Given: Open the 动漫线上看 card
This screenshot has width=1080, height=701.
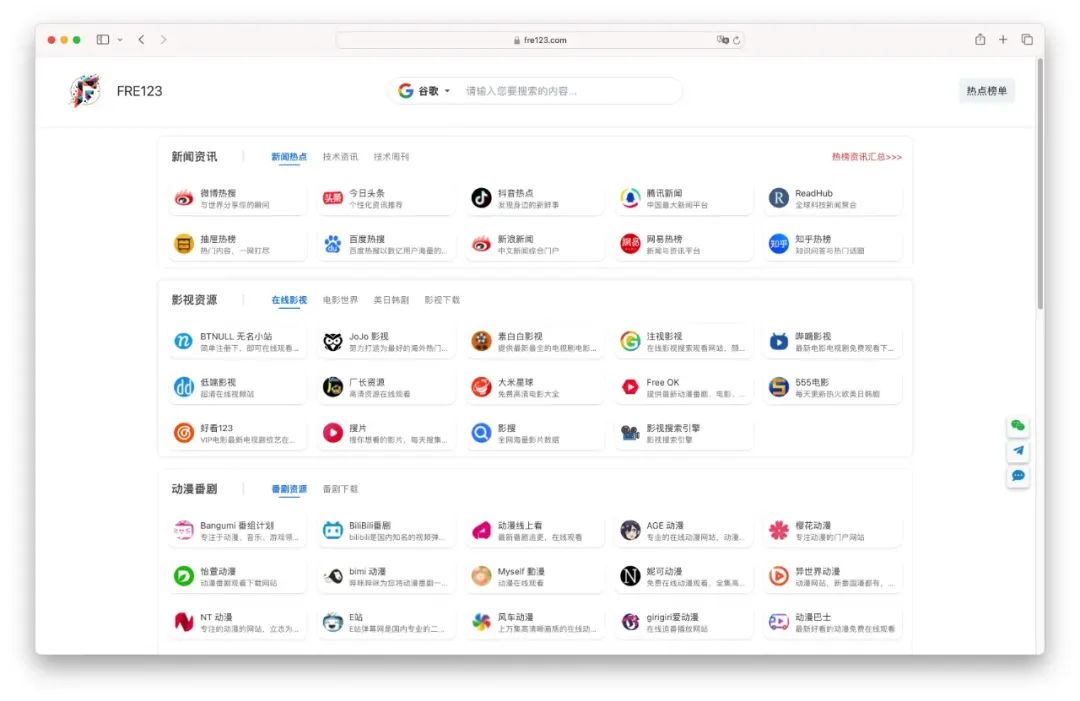Looking at the screenshot, I should pos(535,530).
